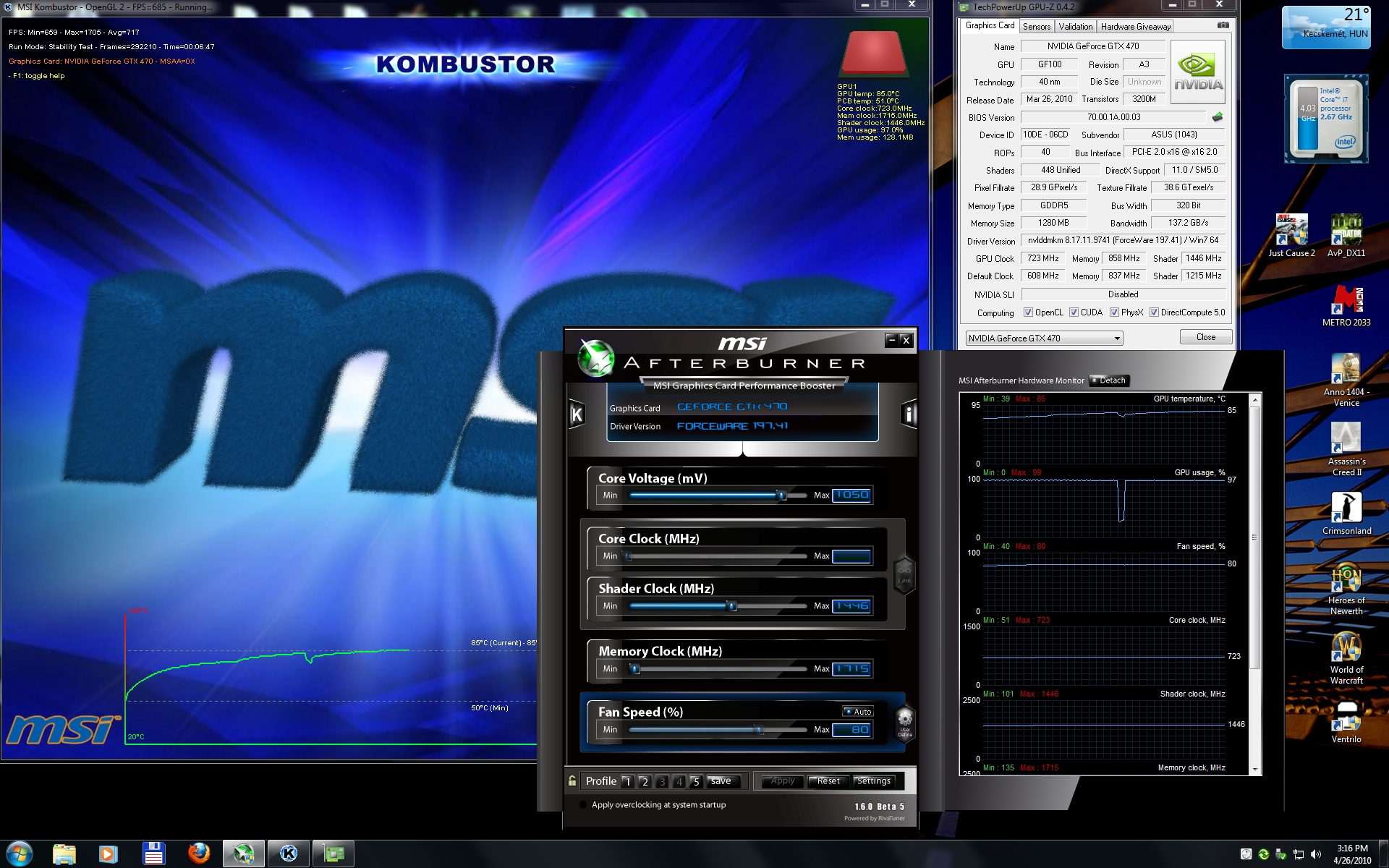
Task: Click the Core Voltage value field 1050
Action: (x=851, y=495)
